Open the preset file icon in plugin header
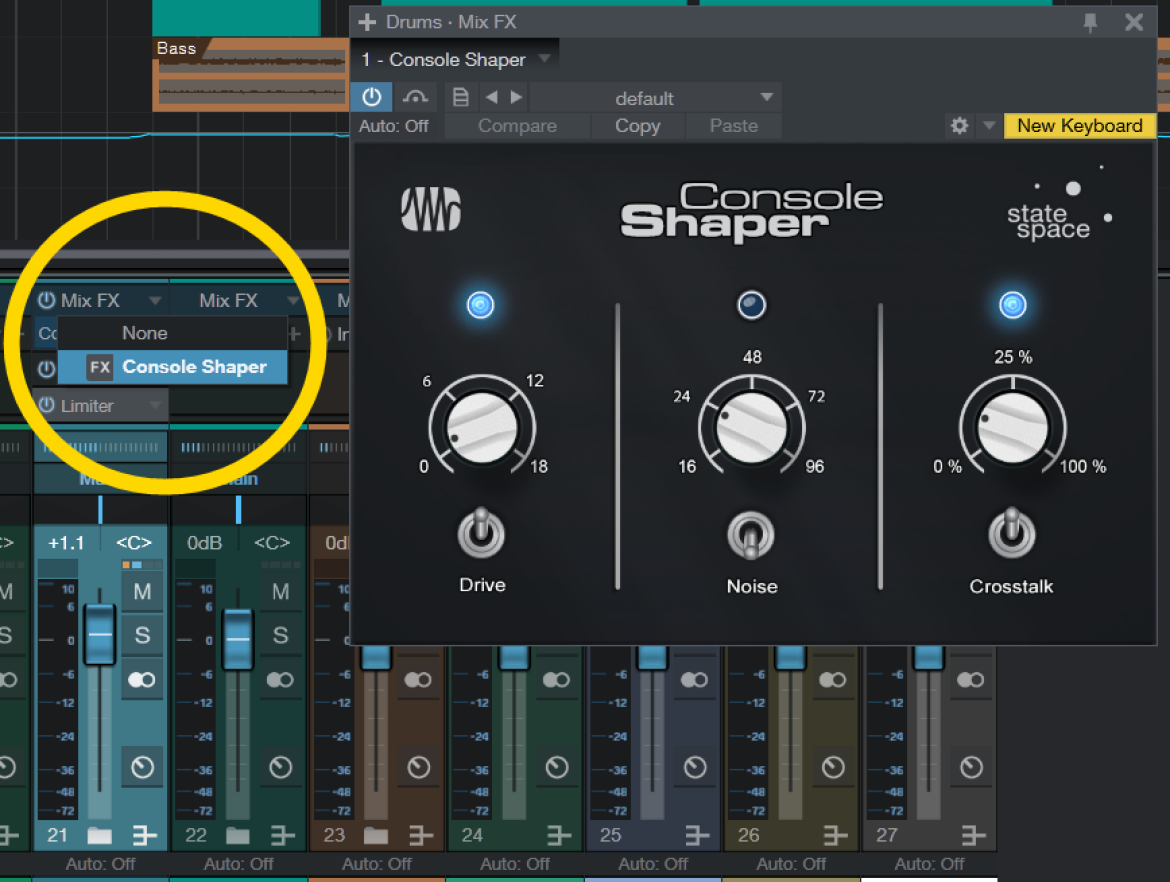 point(461,97)
